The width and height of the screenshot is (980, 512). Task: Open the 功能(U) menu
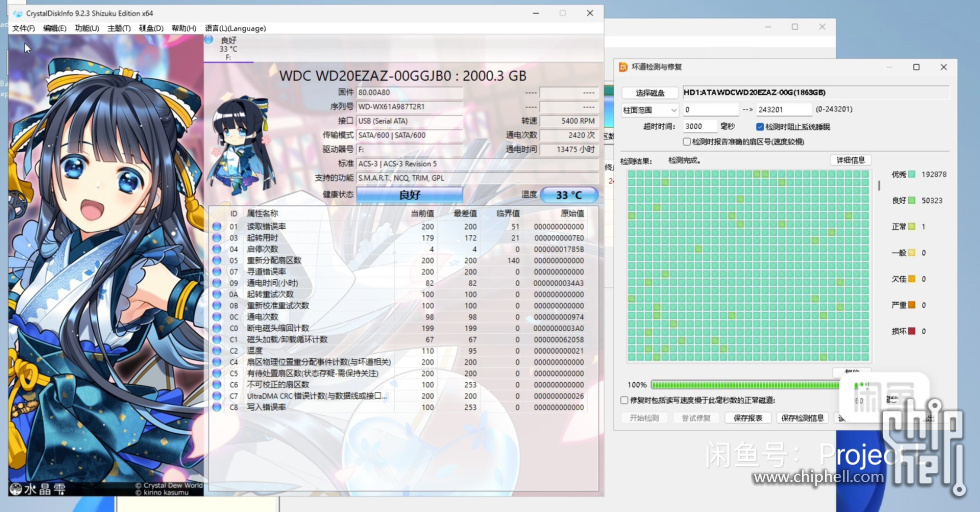[x=87, y=28]
